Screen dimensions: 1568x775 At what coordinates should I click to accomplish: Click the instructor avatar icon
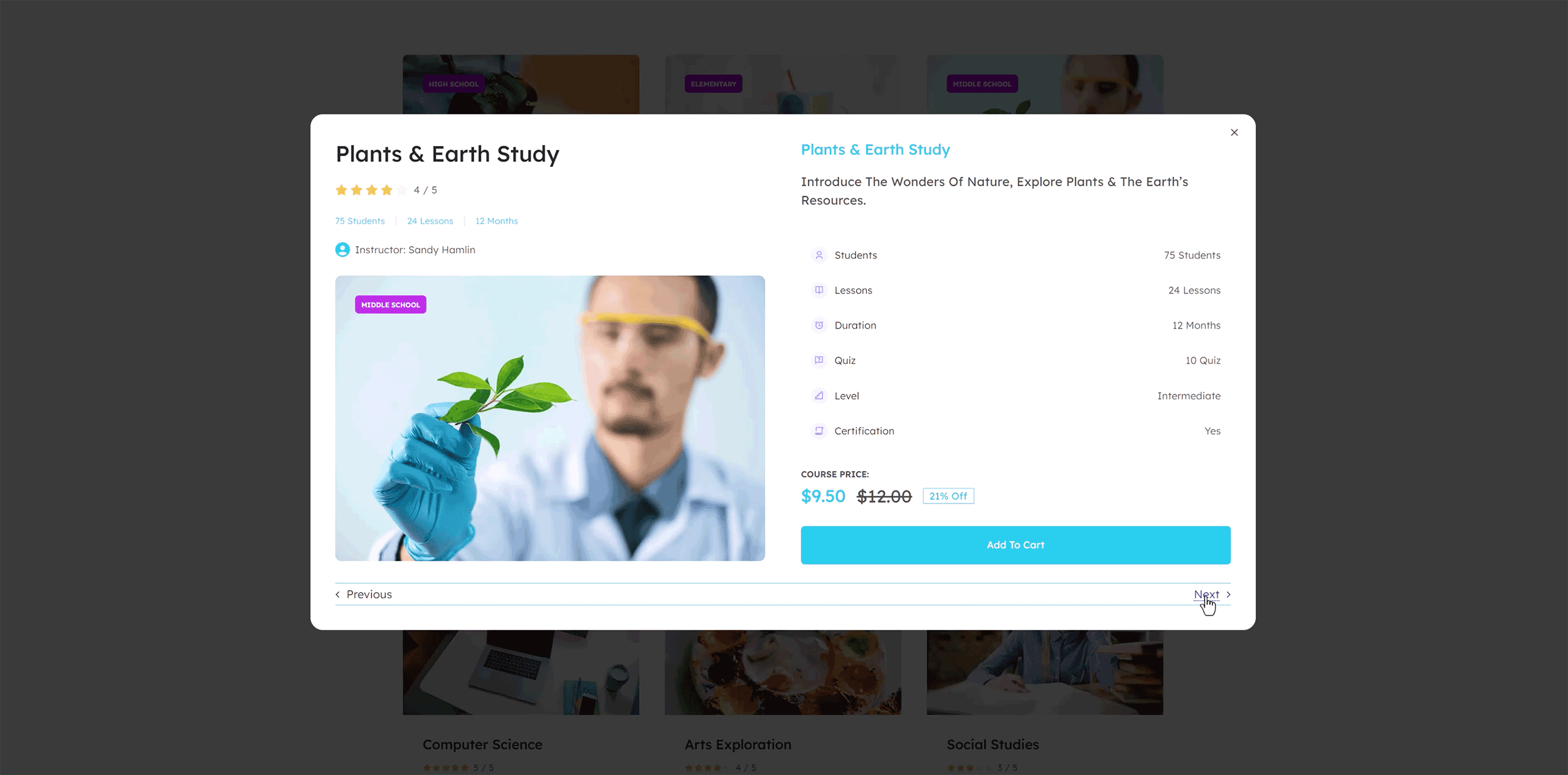(342, 250)
